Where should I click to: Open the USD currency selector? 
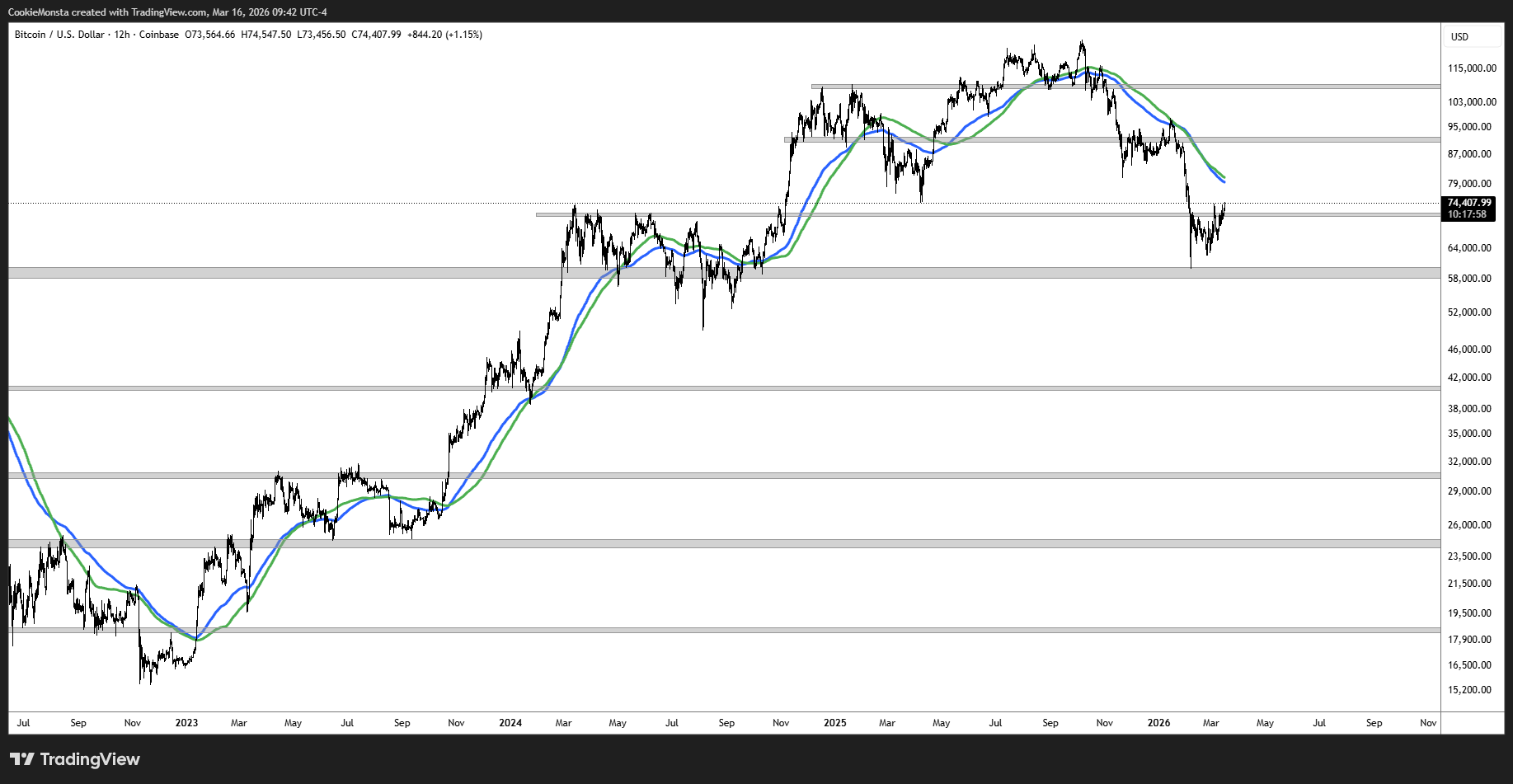pyautogui.click(x=1459, y=36)
